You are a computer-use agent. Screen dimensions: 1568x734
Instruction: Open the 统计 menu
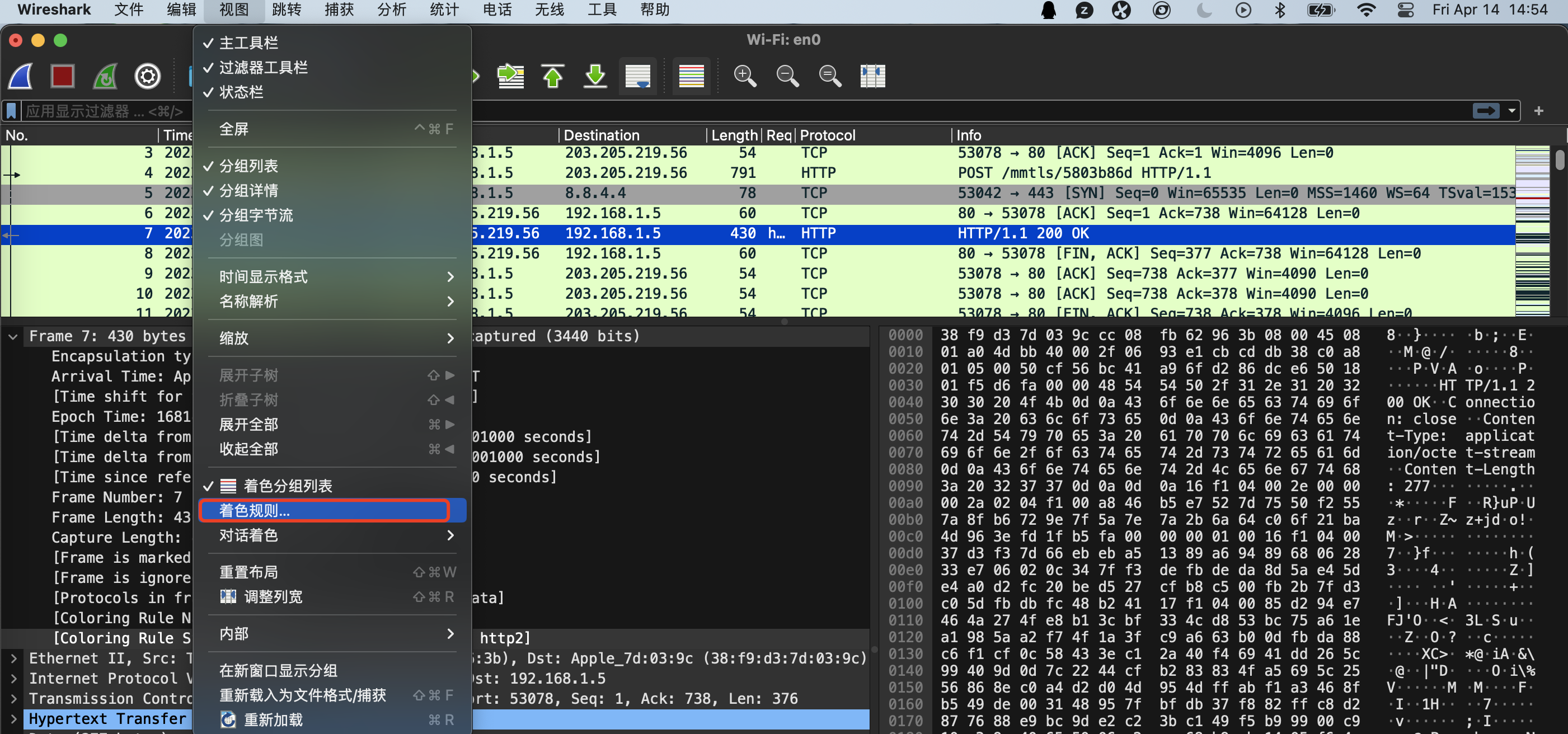click(x=444, y=10)
